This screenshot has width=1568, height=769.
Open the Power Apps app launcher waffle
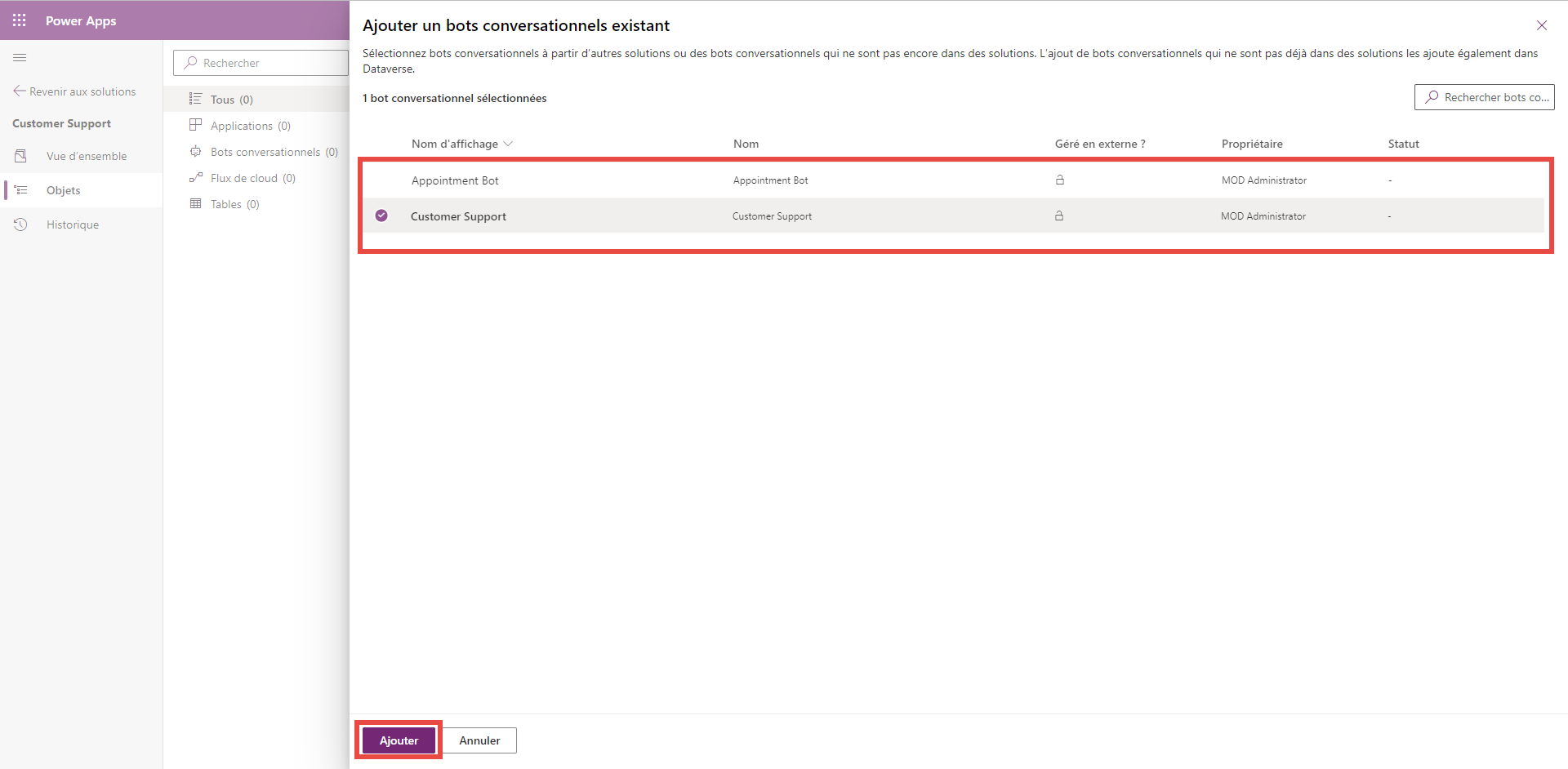tap(20, 20)
